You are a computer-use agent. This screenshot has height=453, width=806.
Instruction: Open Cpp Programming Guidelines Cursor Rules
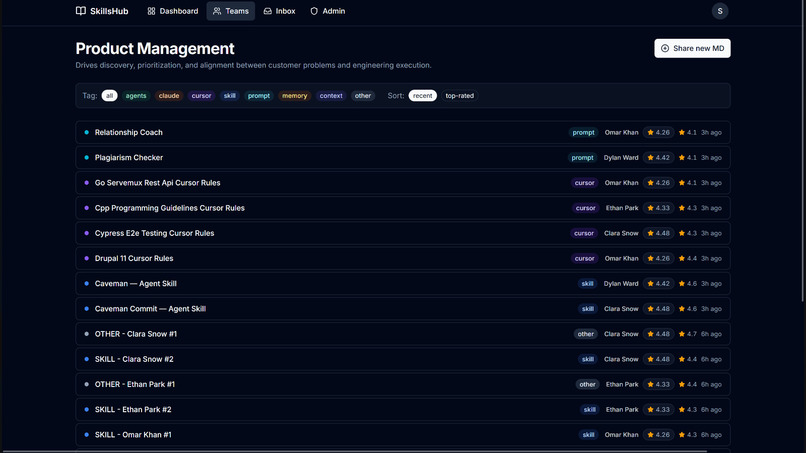403,208
